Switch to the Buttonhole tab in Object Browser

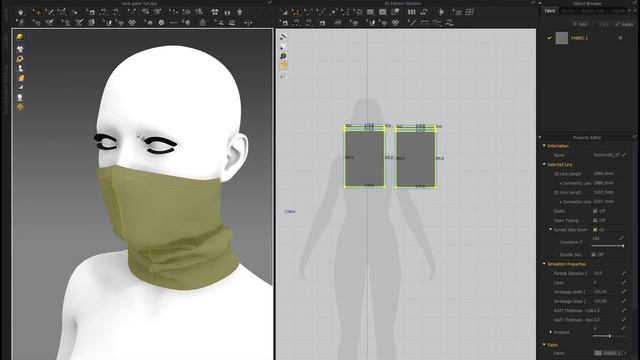click(593, 11)
